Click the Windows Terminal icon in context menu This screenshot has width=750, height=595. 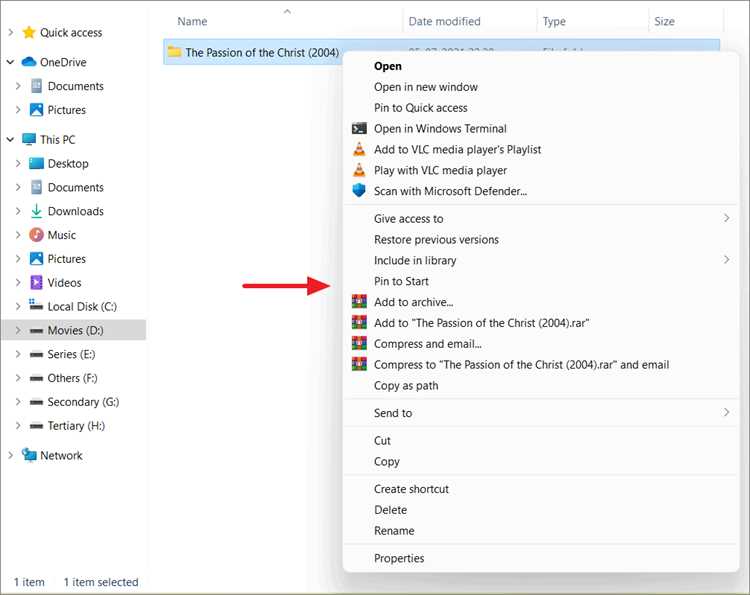(x=359, y=129)
